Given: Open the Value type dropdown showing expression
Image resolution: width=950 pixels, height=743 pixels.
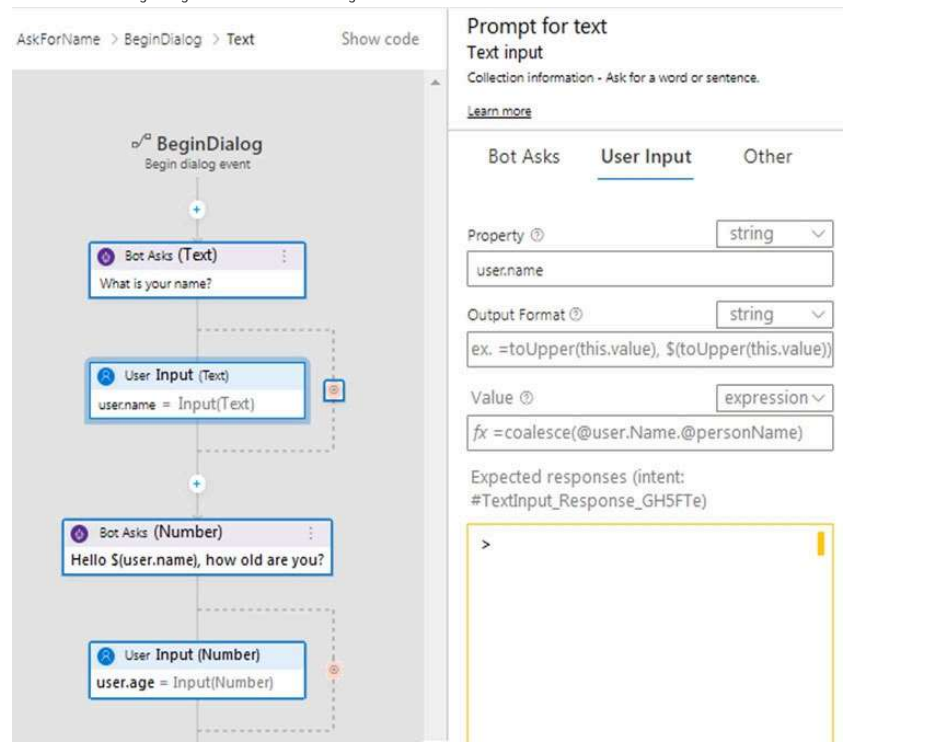Looking at the screenshot, I should (x=774, y=398).
